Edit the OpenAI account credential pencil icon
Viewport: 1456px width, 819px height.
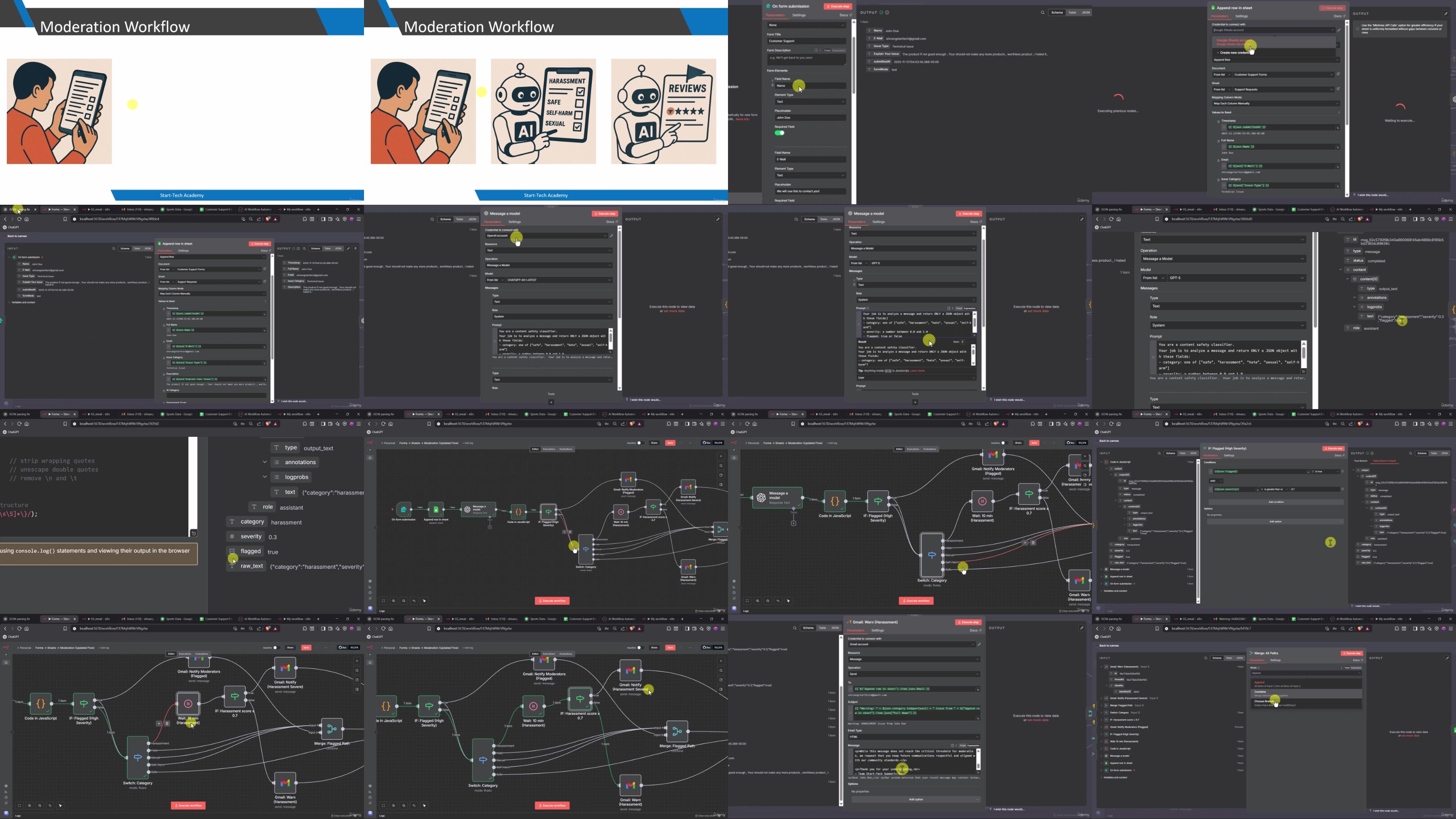click(611, 236)
